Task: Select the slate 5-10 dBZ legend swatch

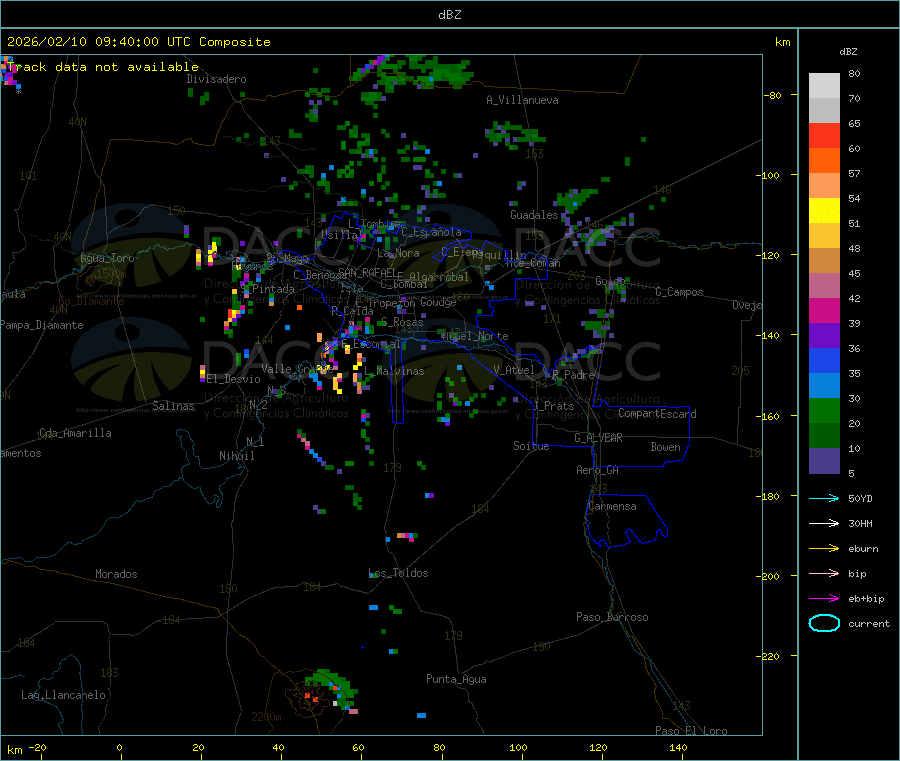Action: (824, 460)
